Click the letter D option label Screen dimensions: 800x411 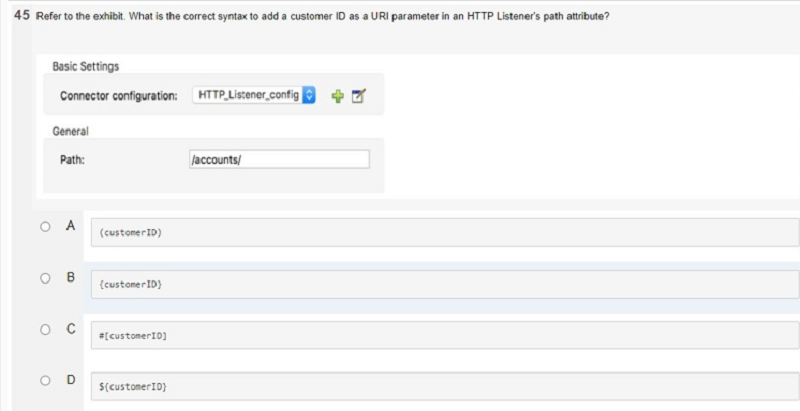[71, 380]
